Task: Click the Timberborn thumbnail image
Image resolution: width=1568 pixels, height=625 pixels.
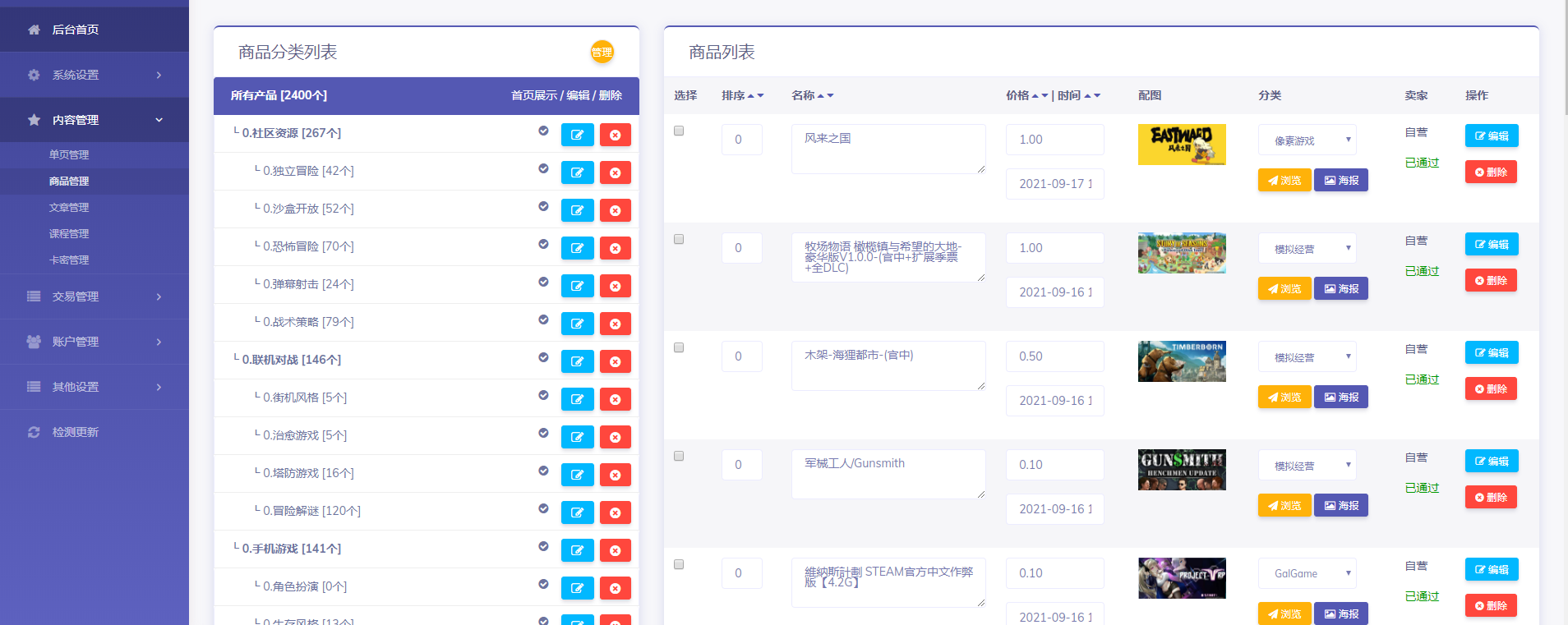Action: (1182, 361)
